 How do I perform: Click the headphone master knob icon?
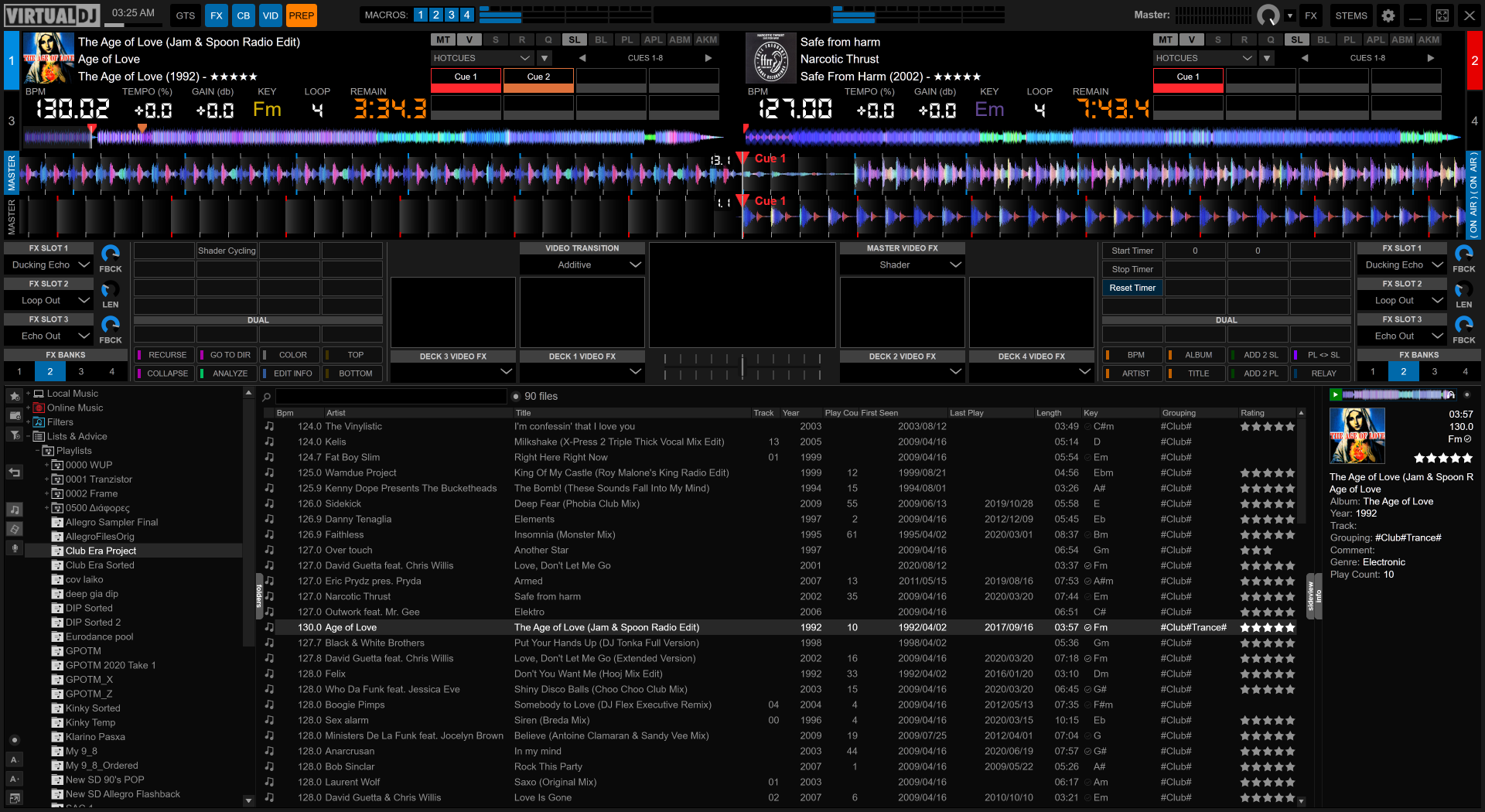coord(1268,15)
